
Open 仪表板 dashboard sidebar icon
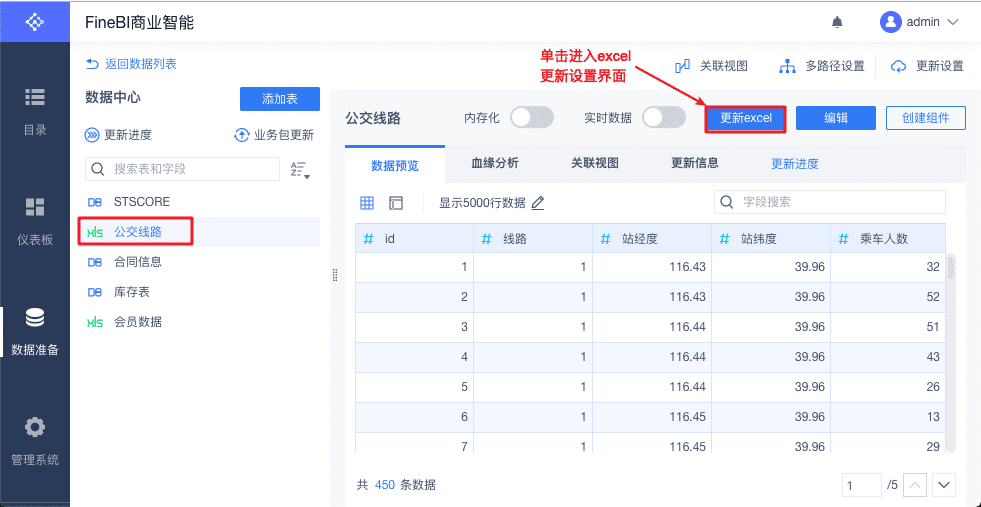click(35, 220)
